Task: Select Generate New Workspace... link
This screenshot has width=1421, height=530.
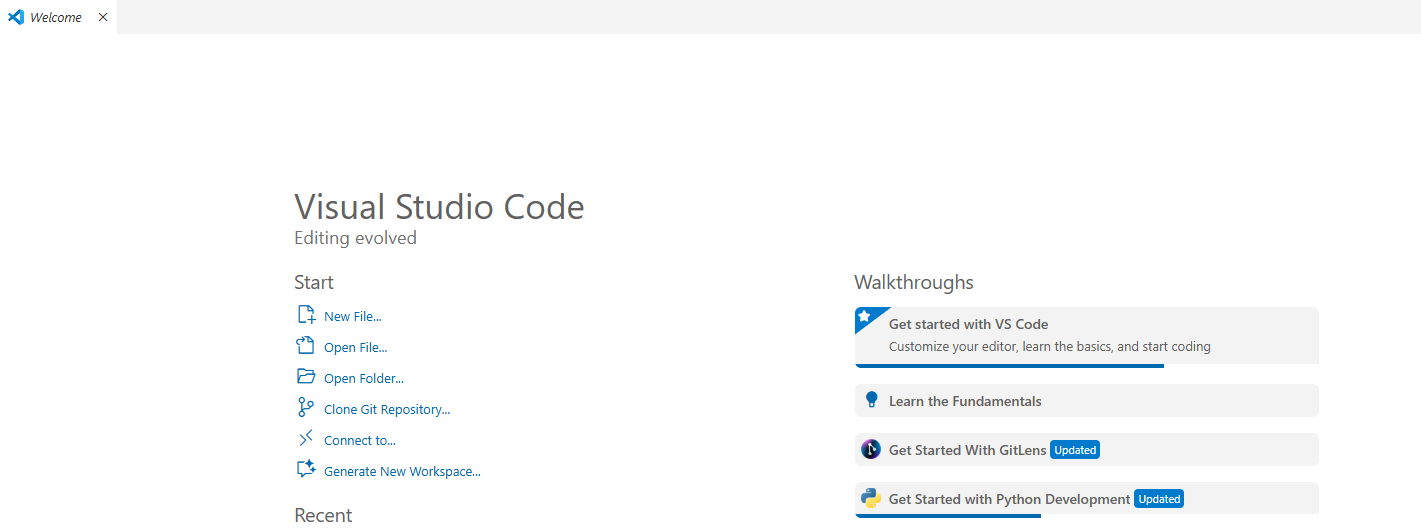Action: (402, 471)
